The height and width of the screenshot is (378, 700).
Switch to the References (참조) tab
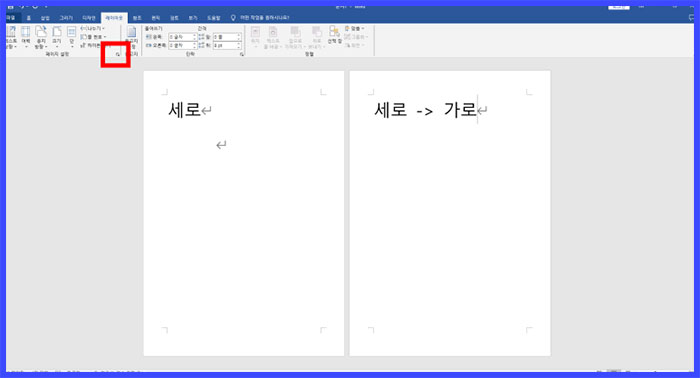[137, 18]
